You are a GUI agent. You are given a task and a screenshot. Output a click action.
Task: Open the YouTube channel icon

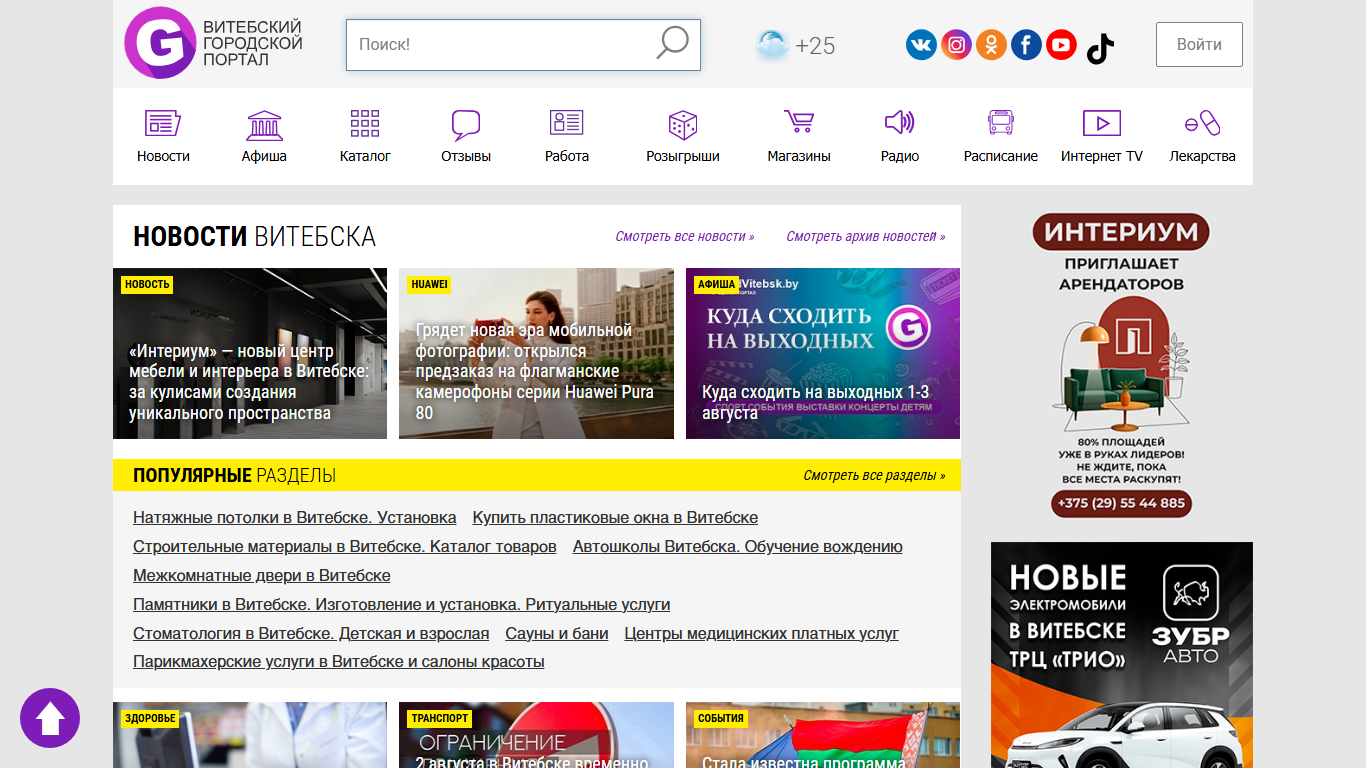click(x=1061, y=45)
